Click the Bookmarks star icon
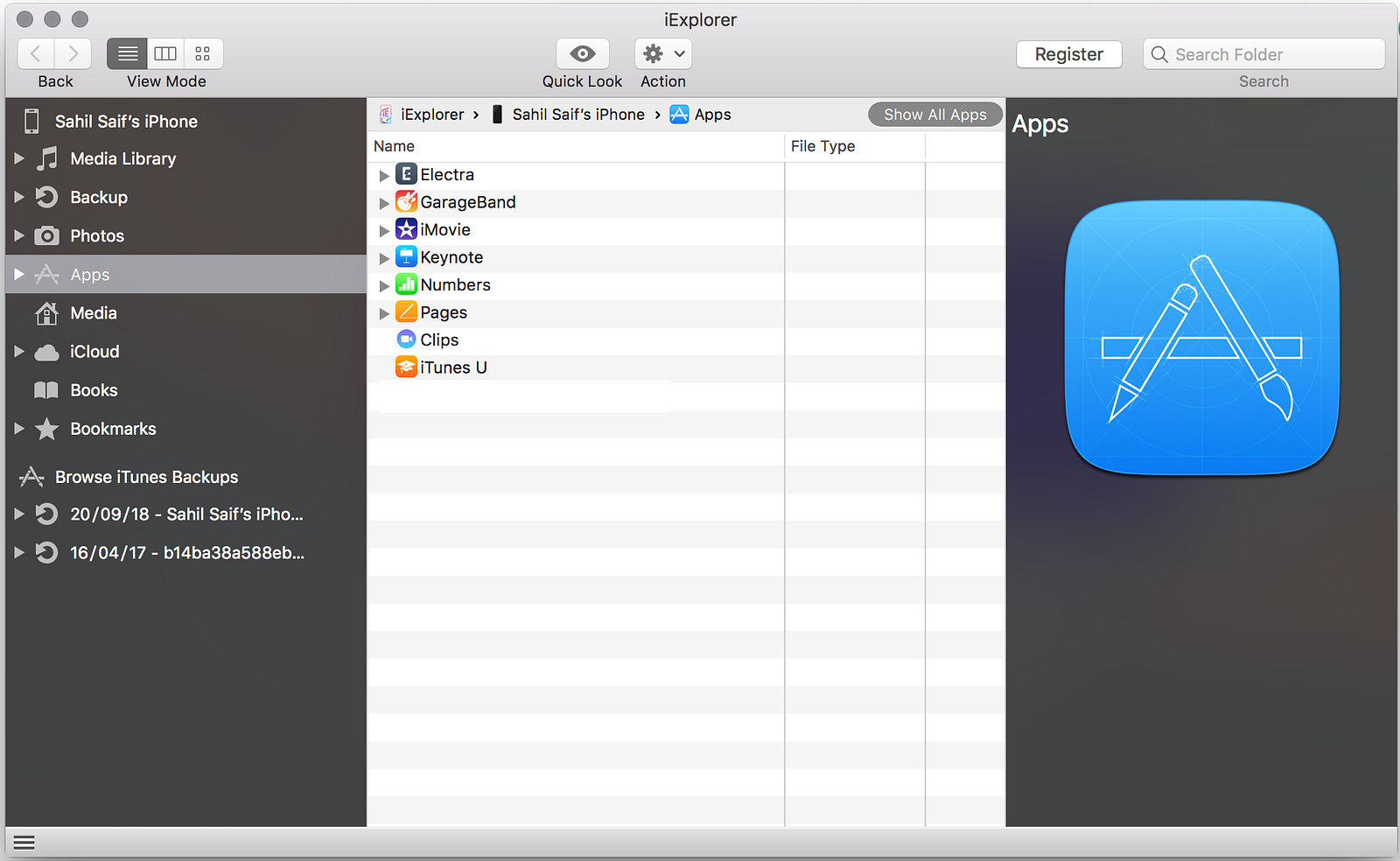This screenshot has width=1400, height=861. point(47,428)
